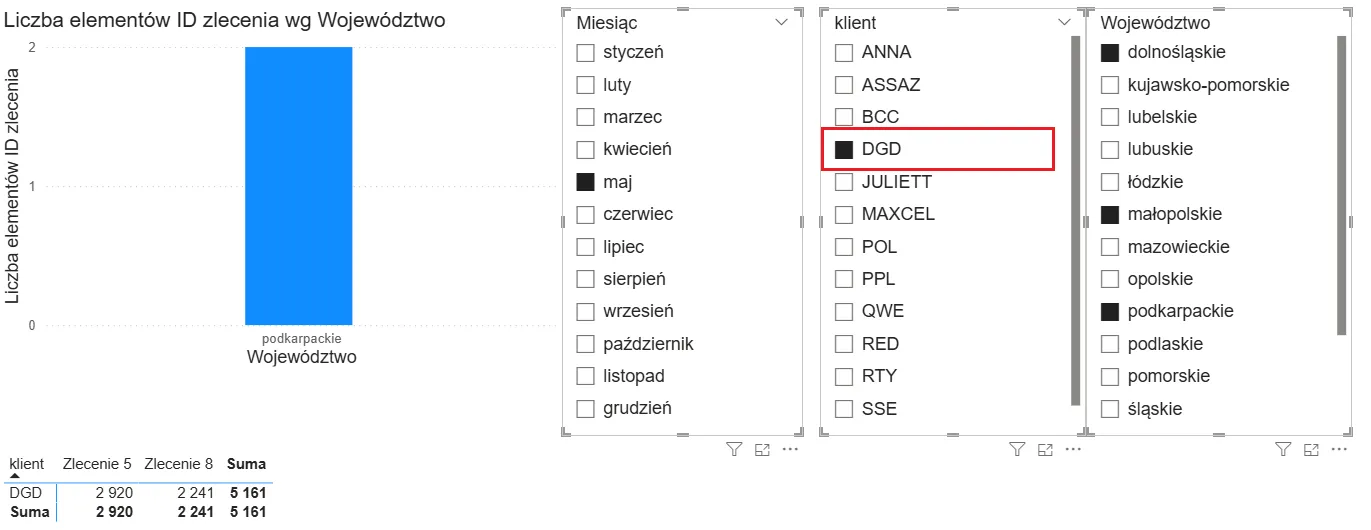Open focus mode for Województwo slicer
This screenshot has width=1371, height=530.
coord(1312,450)
